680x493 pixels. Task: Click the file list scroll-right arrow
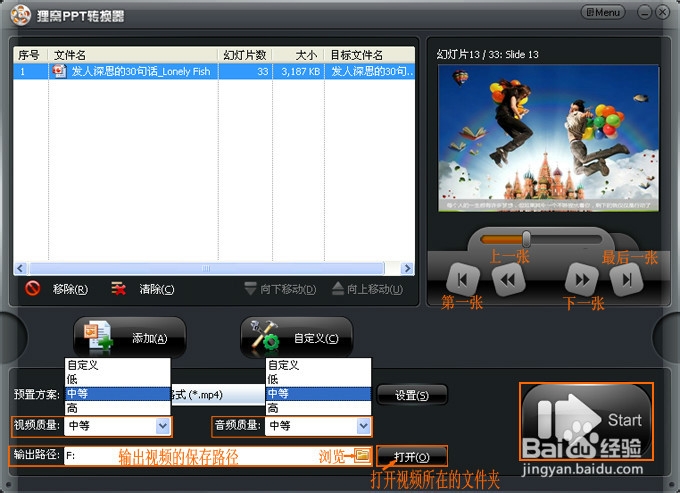[x=407, y=268]
